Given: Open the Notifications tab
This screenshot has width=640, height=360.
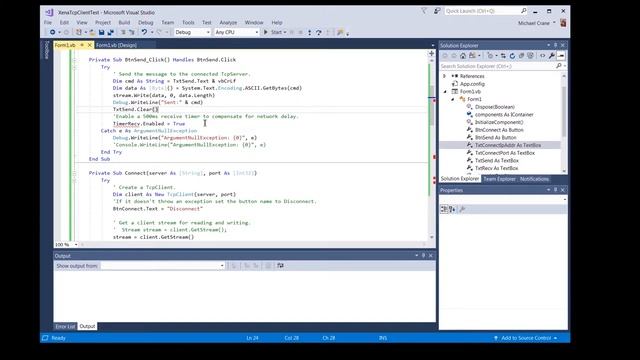Looking at the screenshot, I should [x=534, y=179].
